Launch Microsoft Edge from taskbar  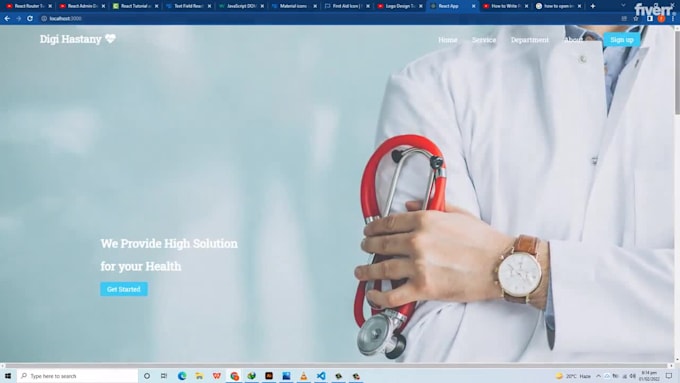[x=182, y=376]
